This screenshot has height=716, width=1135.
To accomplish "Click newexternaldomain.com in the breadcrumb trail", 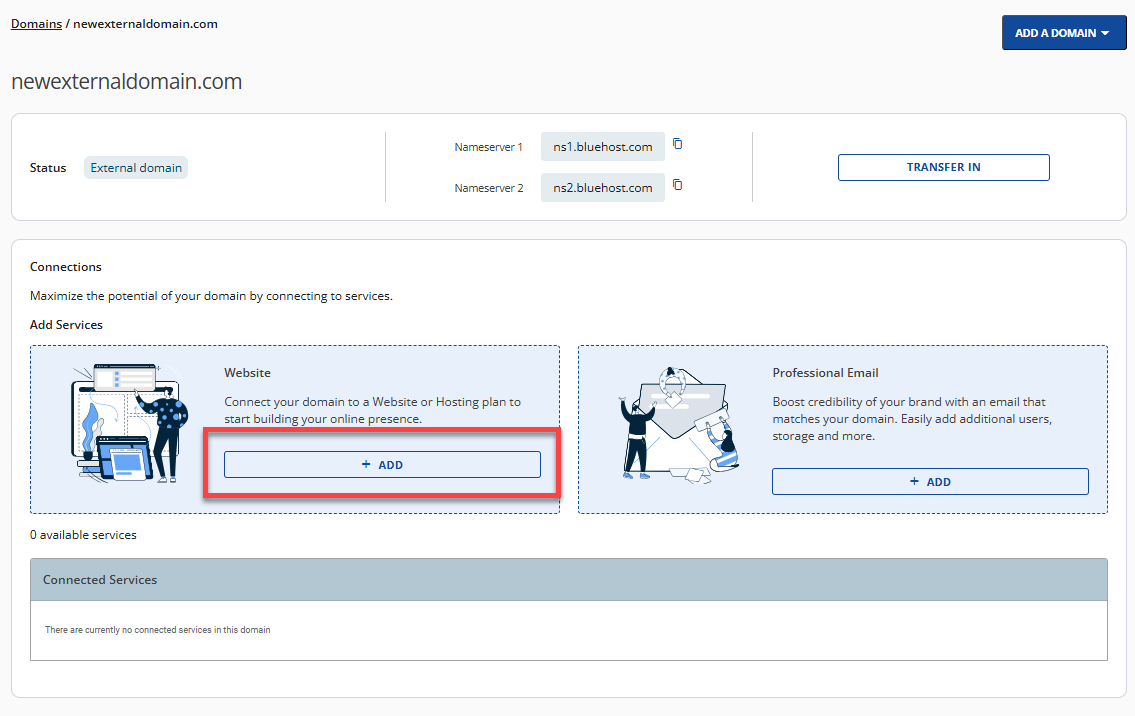I will coord(145,24).
